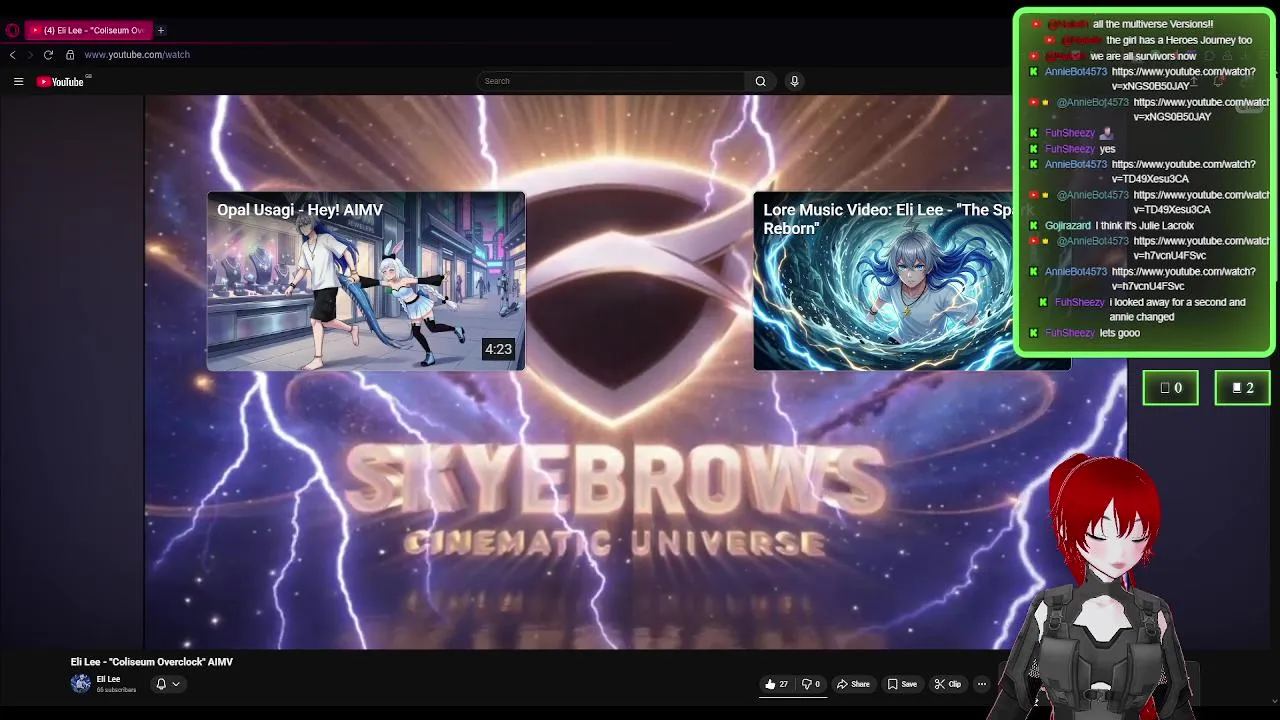
Task: Open the Eli Lee channel avatar
Action: click(81, 684)
